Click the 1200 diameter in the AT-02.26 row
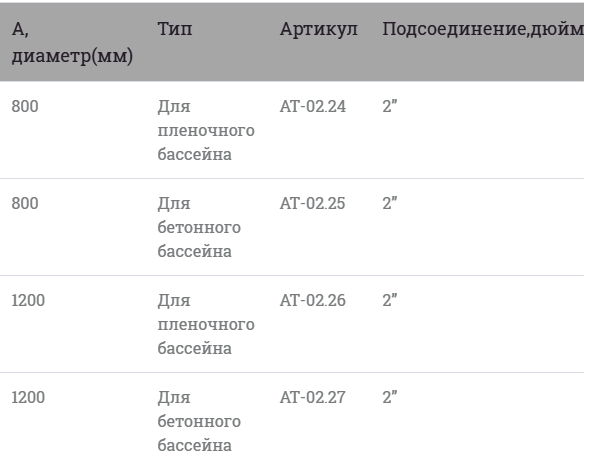 click(x=28, y=300)
